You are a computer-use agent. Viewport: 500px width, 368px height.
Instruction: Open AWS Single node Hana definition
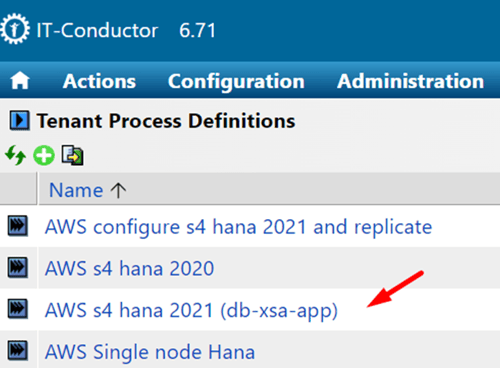tap(150, 352)
